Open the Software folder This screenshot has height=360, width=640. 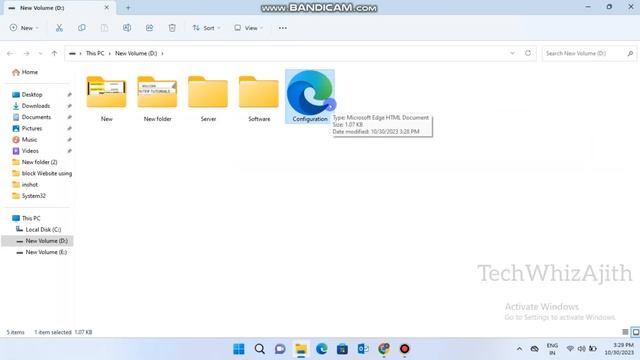(259, 99)
